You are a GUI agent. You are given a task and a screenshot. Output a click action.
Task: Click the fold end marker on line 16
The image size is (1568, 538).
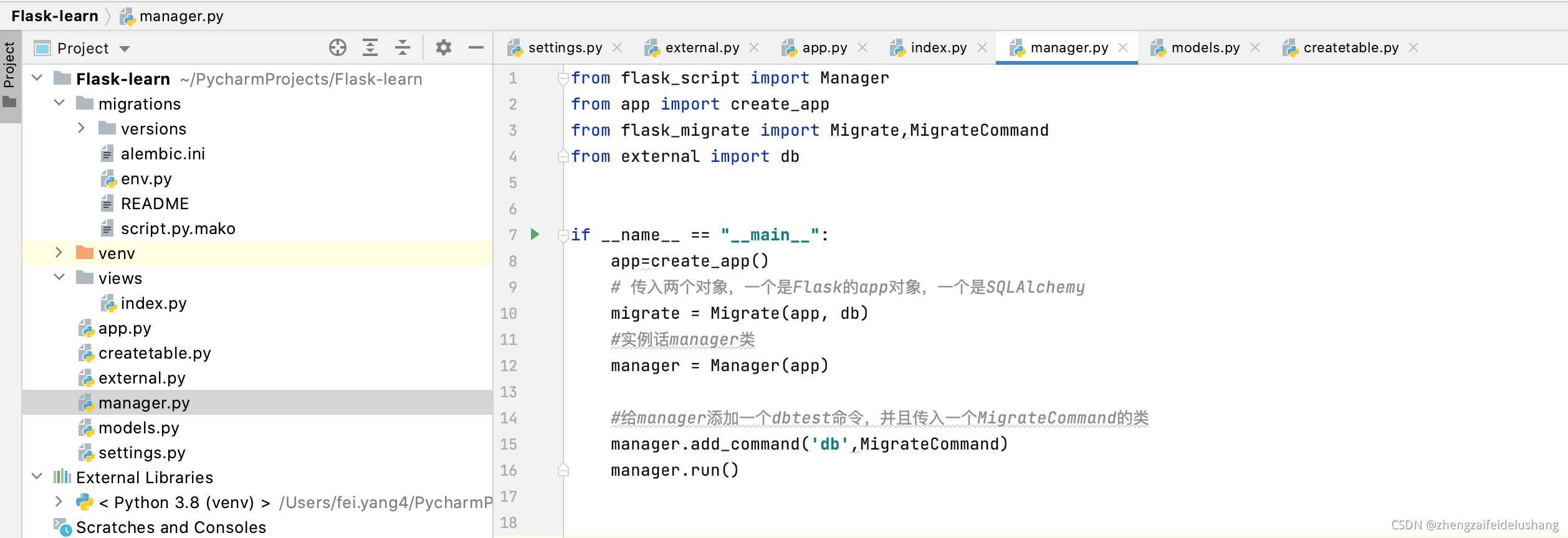[563, 470]
